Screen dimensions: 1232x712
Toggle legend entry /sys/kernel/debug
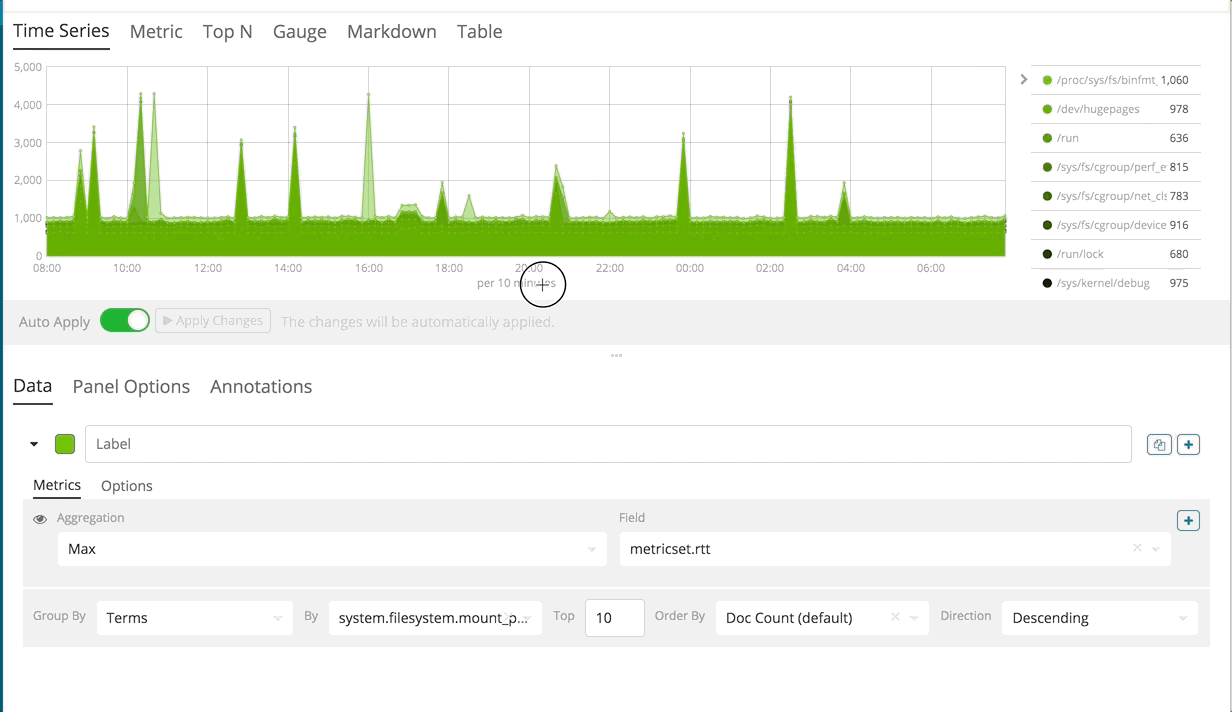(x=1115, y=283)
